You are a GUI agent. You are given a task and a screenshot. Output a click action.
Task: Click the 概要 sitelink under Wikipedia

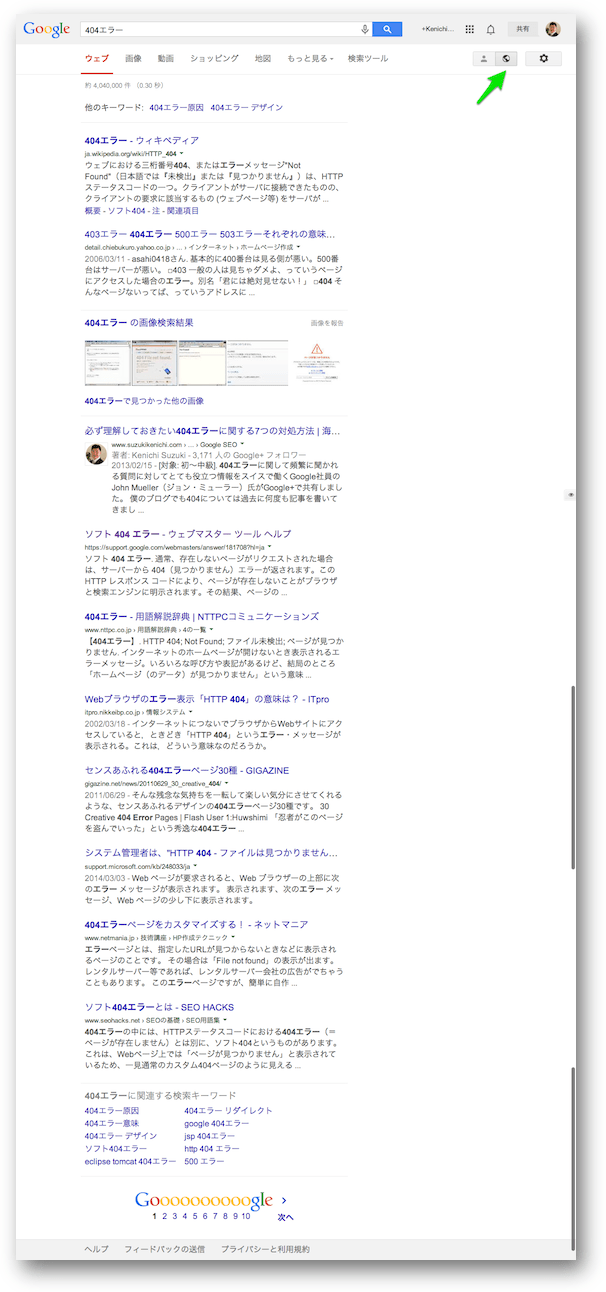pos(94,211)
